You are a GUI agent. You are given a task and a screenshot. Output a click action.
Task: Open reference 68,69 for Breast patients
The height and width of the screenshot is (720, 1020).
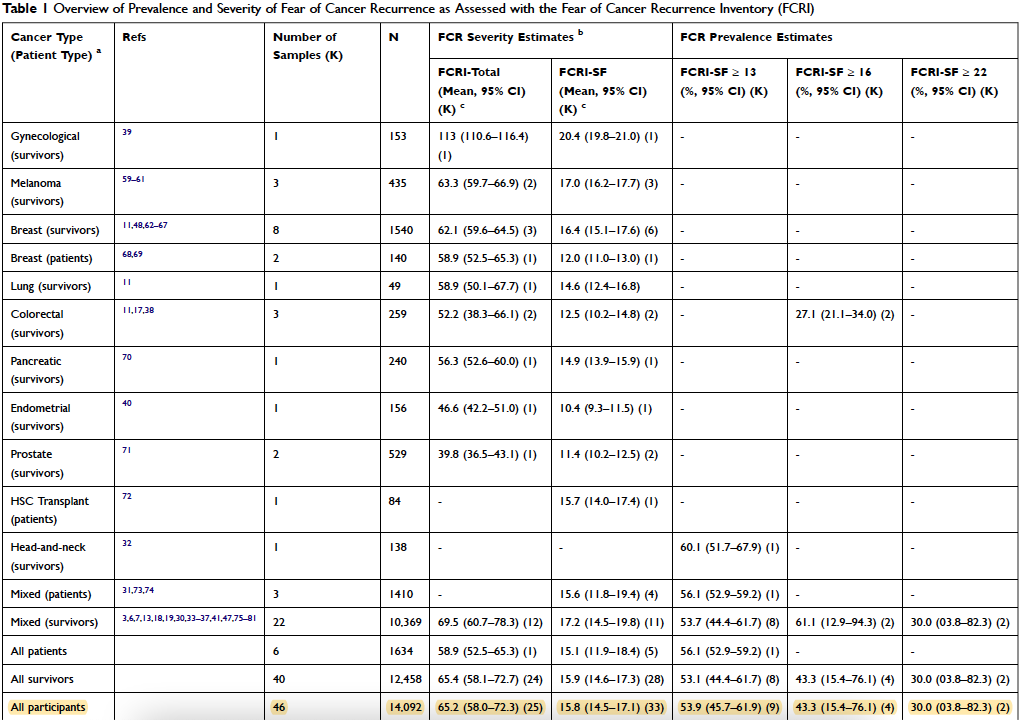point(131,253)
